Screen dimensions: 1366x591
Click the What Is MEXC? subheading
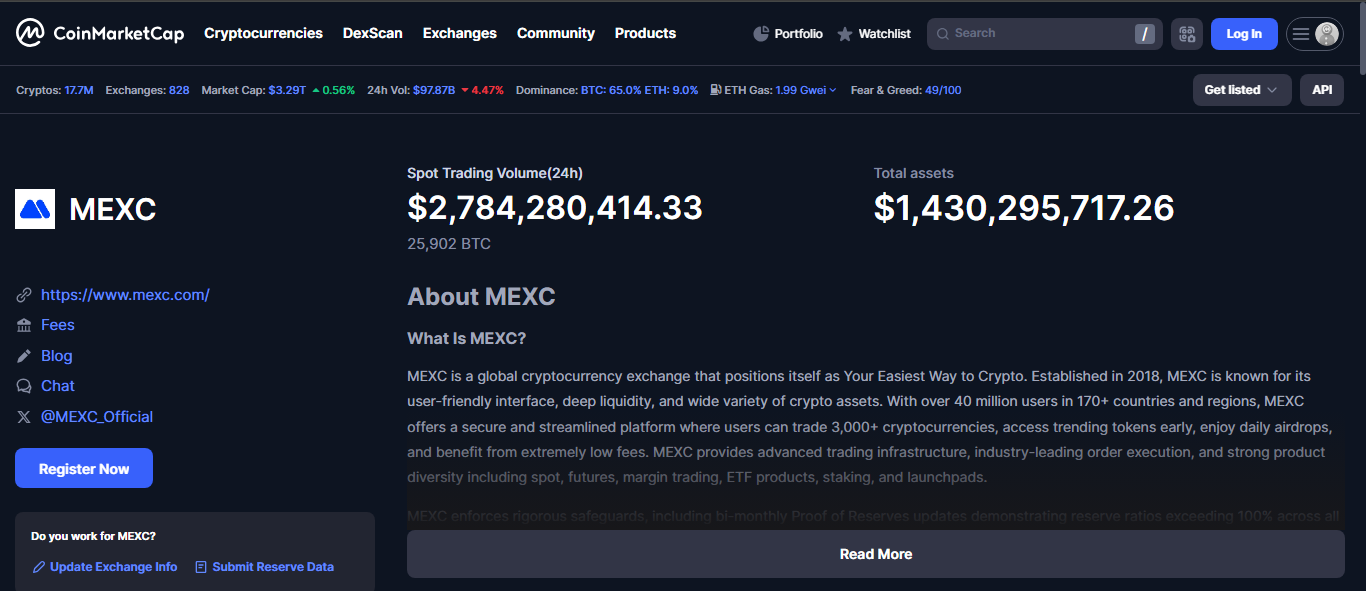click(466, 338)
